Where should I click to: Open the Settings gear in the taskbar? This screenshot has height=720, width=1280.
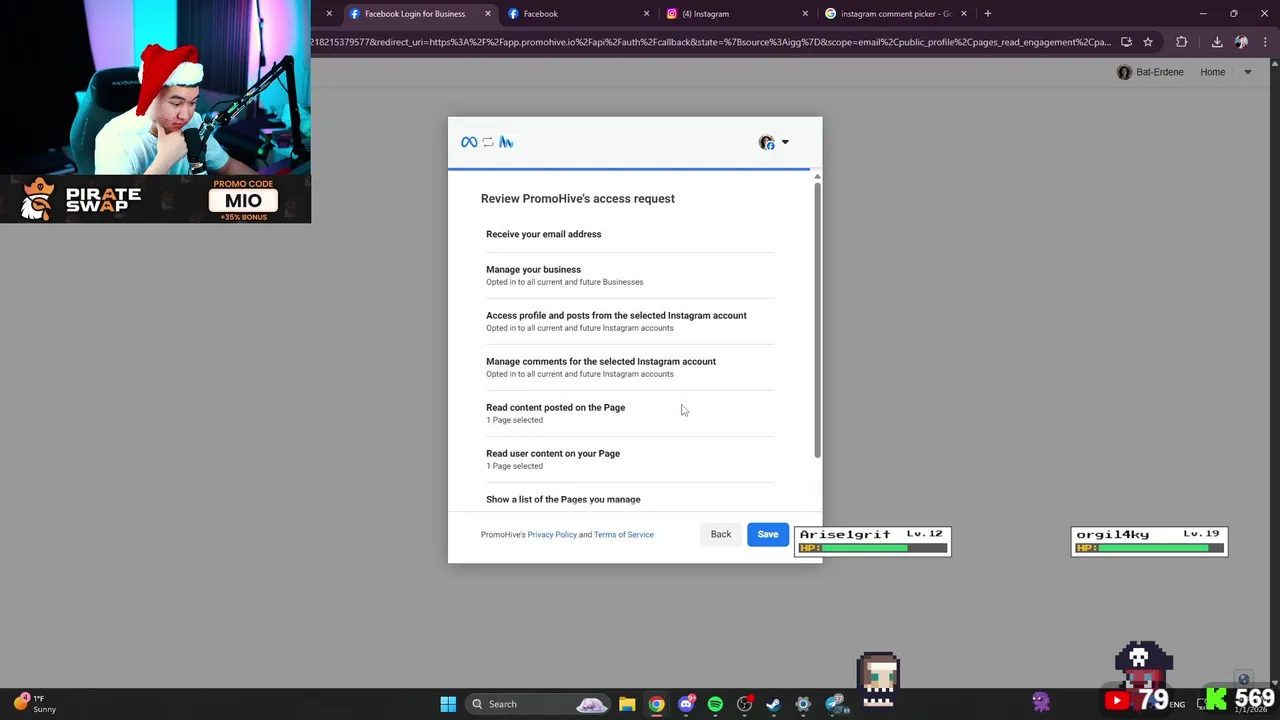[x=803, y=704]
